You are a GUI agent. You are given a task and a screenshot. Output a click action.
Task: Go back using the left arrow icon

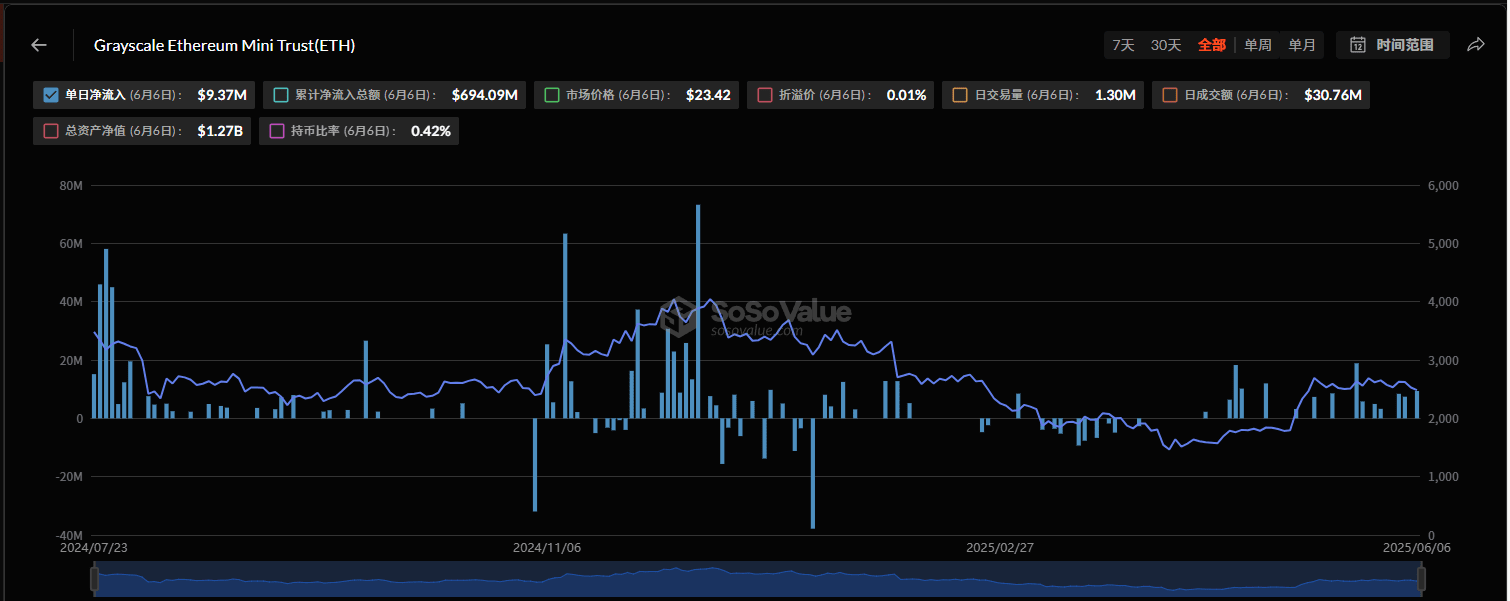(39, 45)
